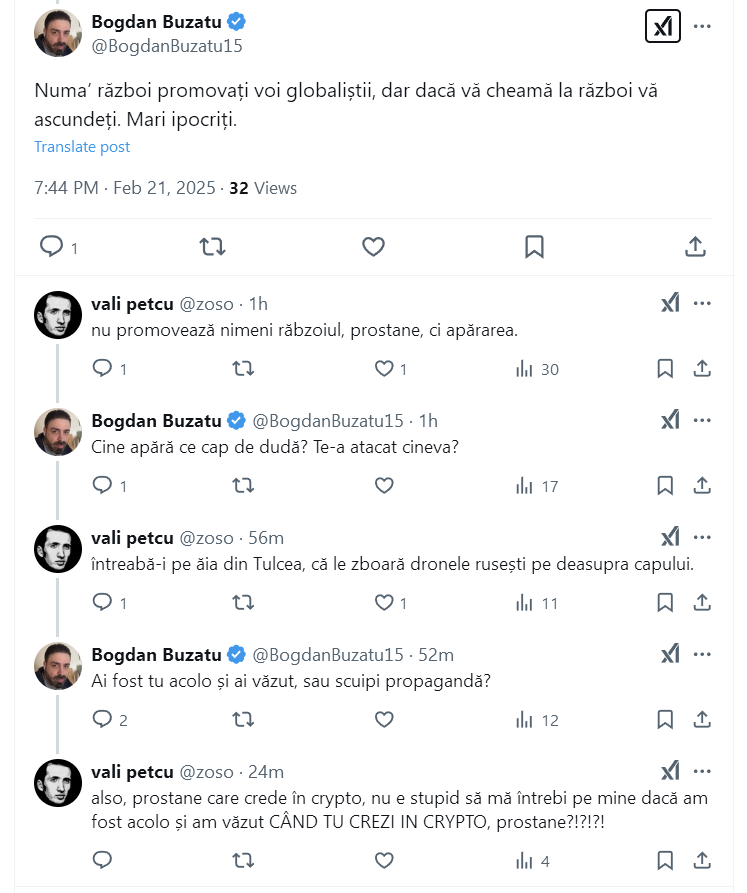
Task: Click Grok icon on Tulcea reply
Action: coord(670,538)
